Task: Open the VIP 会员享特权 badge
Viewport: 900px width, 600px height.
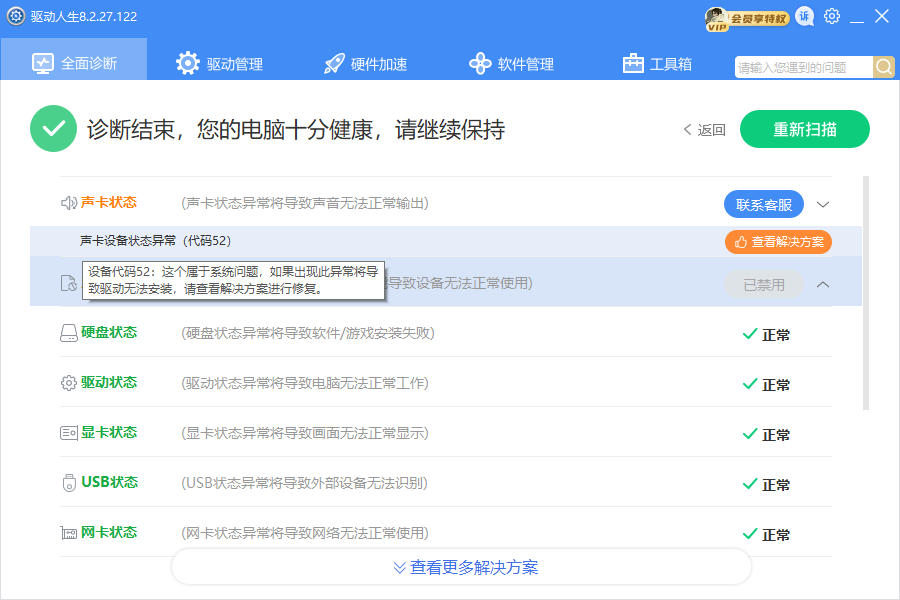Action: coord(747,18)
